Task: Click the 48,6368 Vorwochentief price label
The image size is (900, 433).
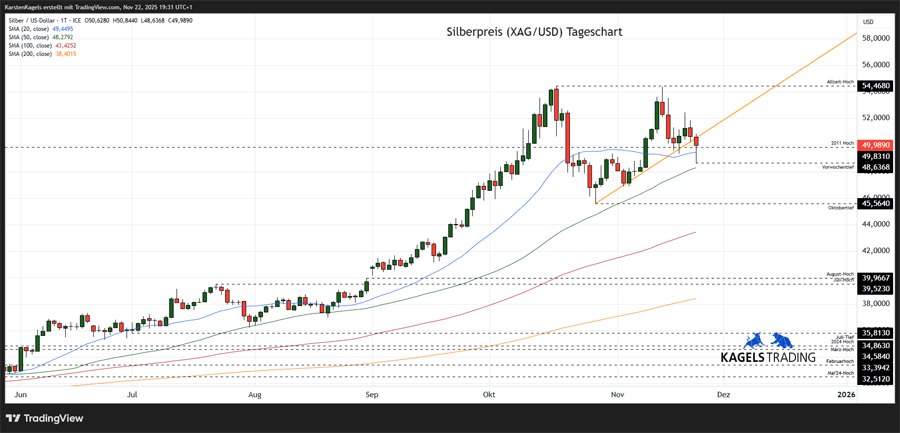Action: pyautogui.click(x=874, y=167)
